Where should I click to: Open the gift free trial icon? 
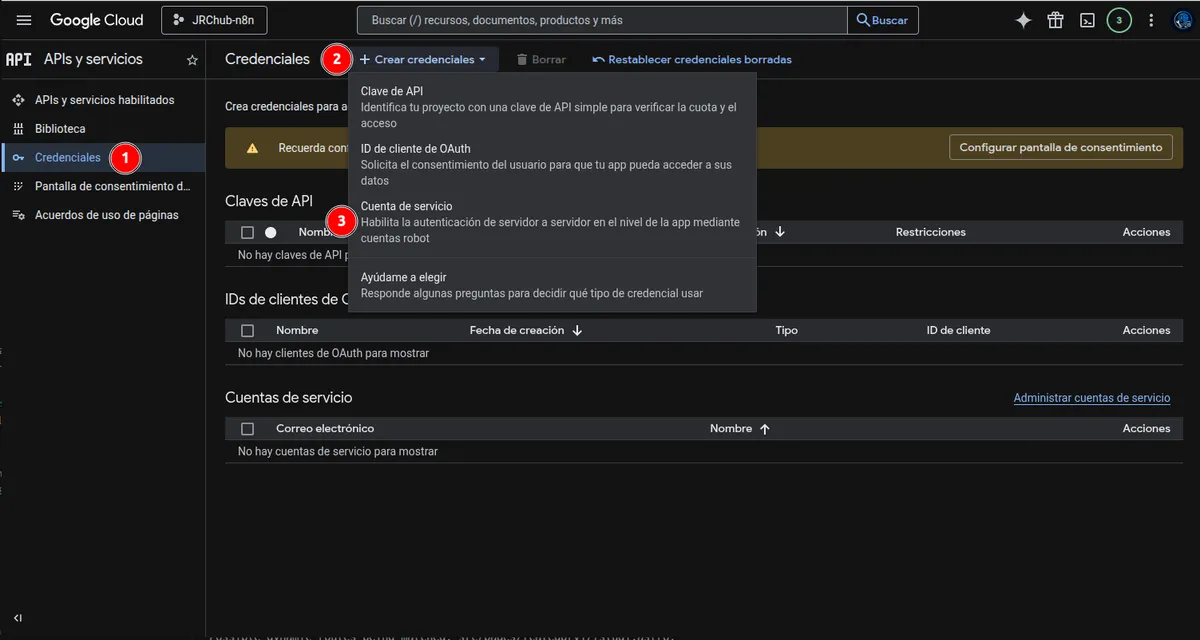(x=1055, y=20)
